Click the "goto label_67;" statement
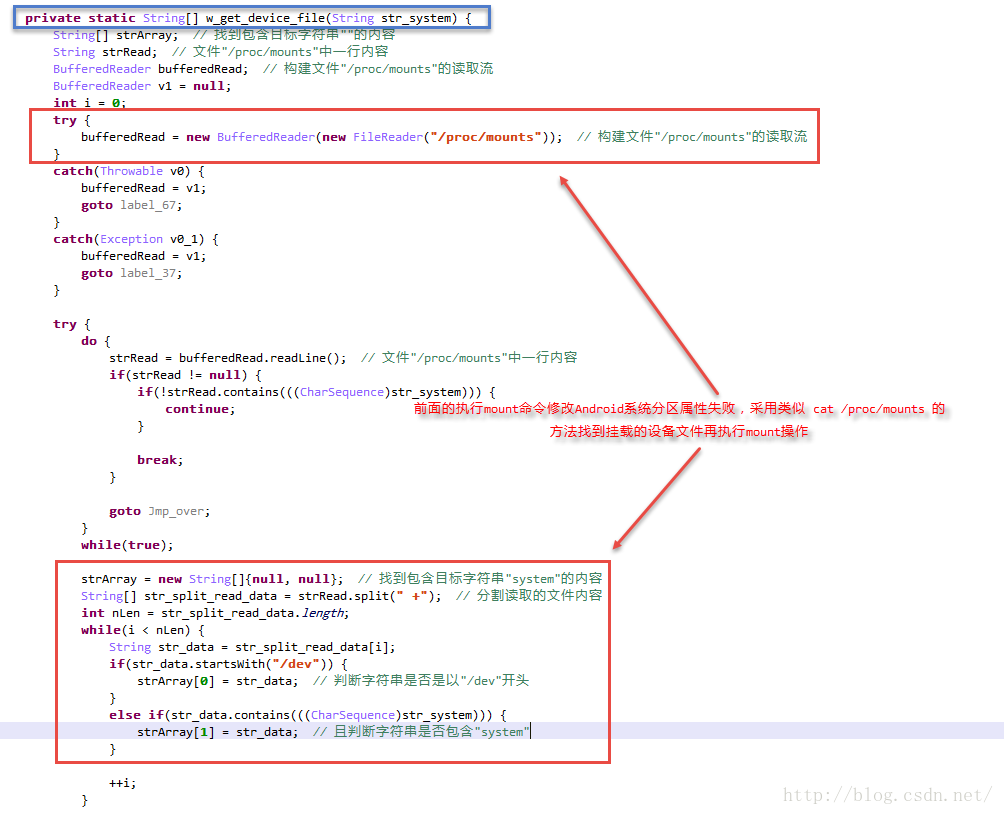Screen dimensions: 1004x815 [131, 205]
